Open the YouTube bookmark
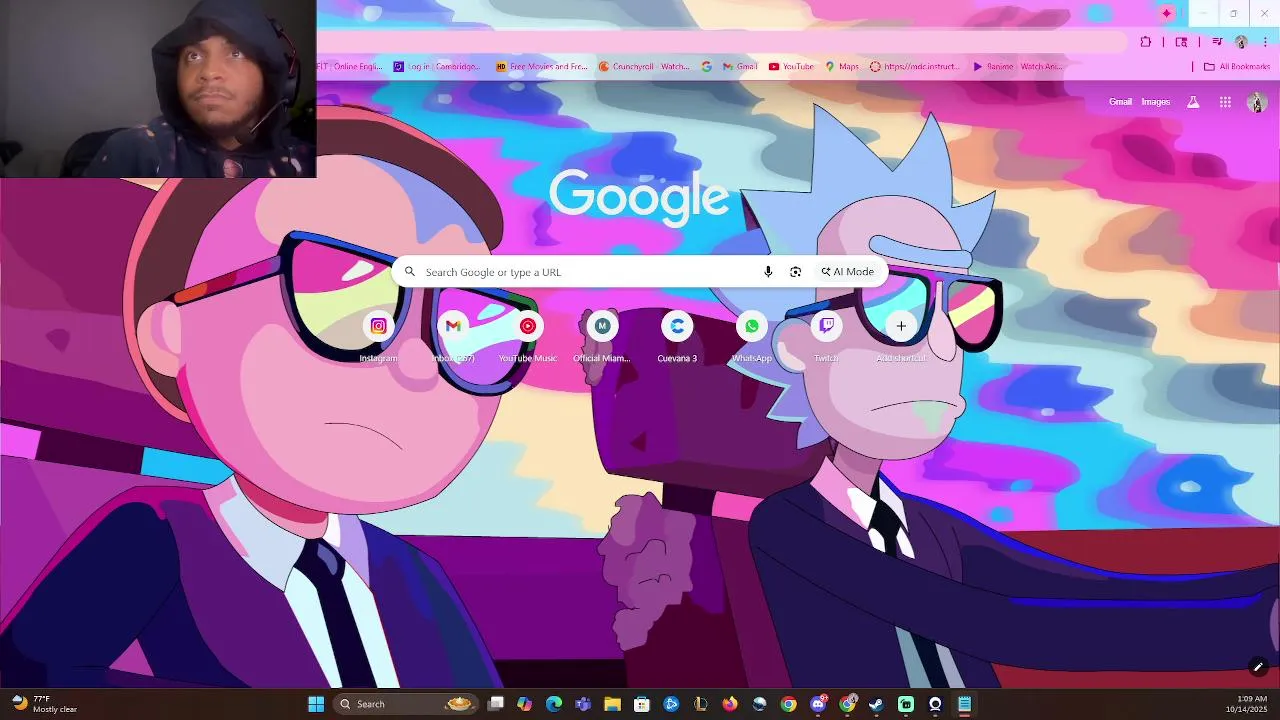The image size is (1280, 720). click(x=792, y=67)
